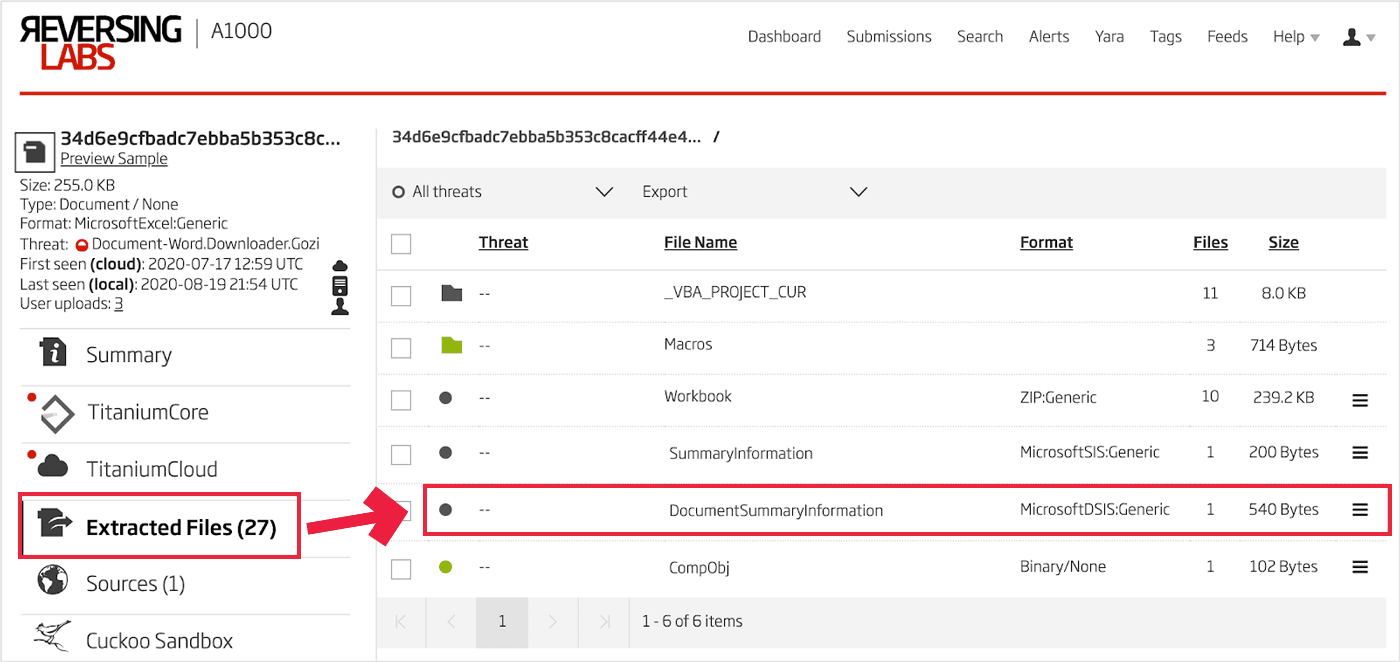Open the Preview Sample link
This screenshot has height=662, width=1400.
tap(113, 158)
